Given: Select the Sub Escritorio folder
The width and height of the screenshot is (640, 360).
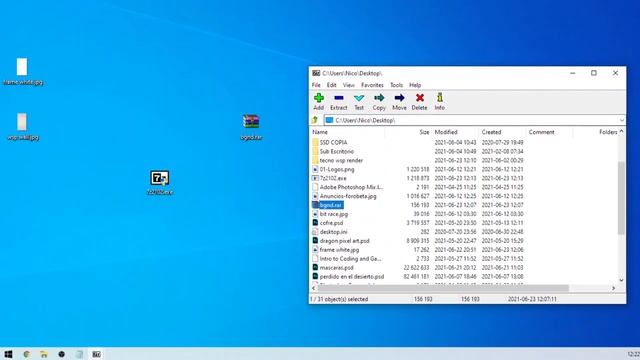Looking at the screenshot, I should [336, 151].
